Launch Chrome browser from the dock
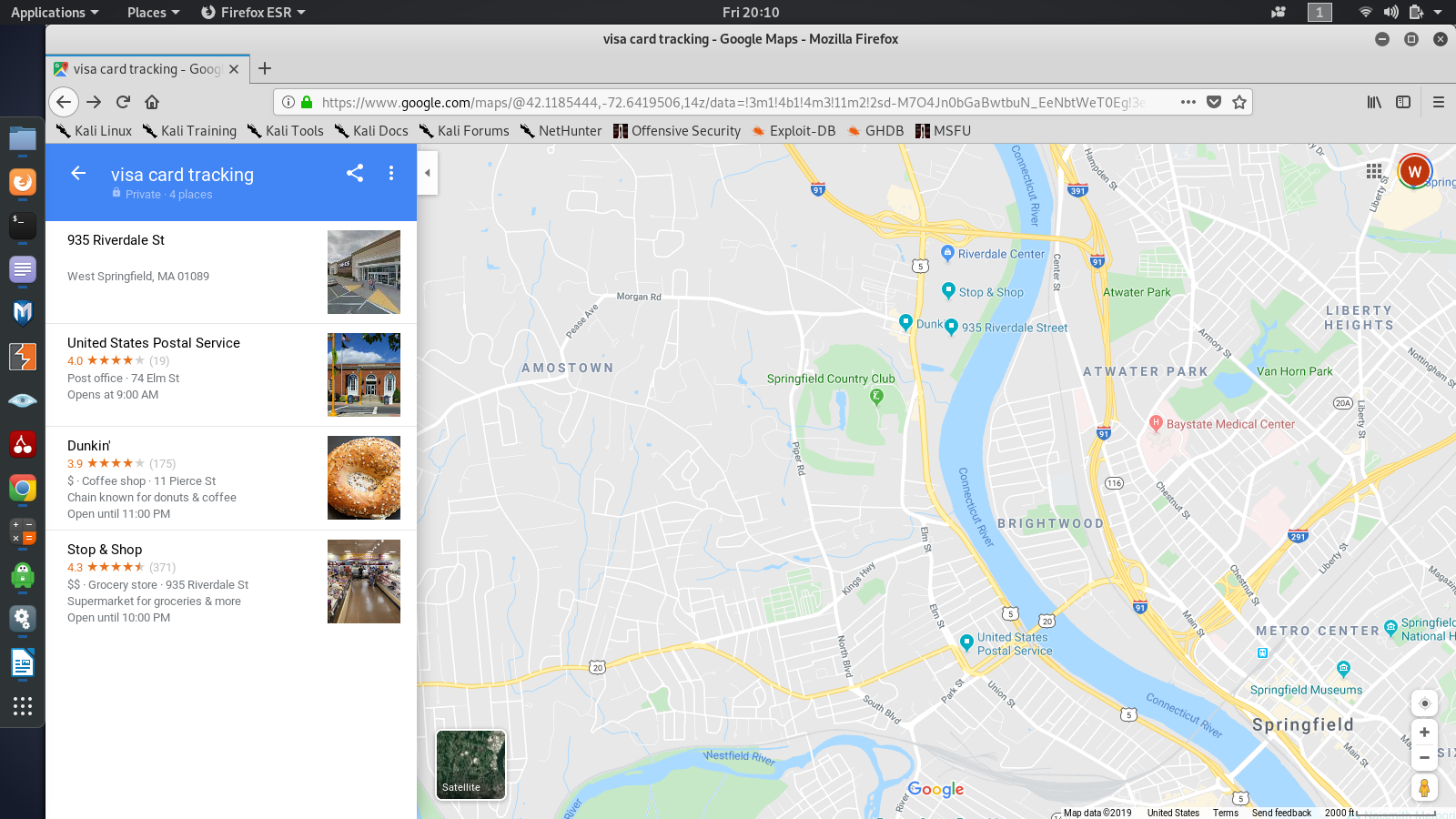1456x819 pixels. click(23, 489)
